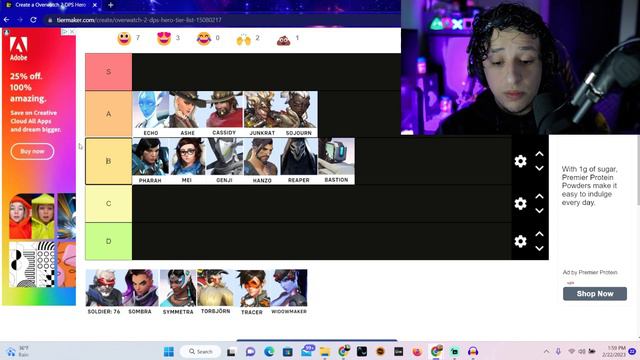Viewport: 640px width, 360px height.
Task: React with the heart-eyes emoji
Action: pyautogui.click(x=164, y=39)
